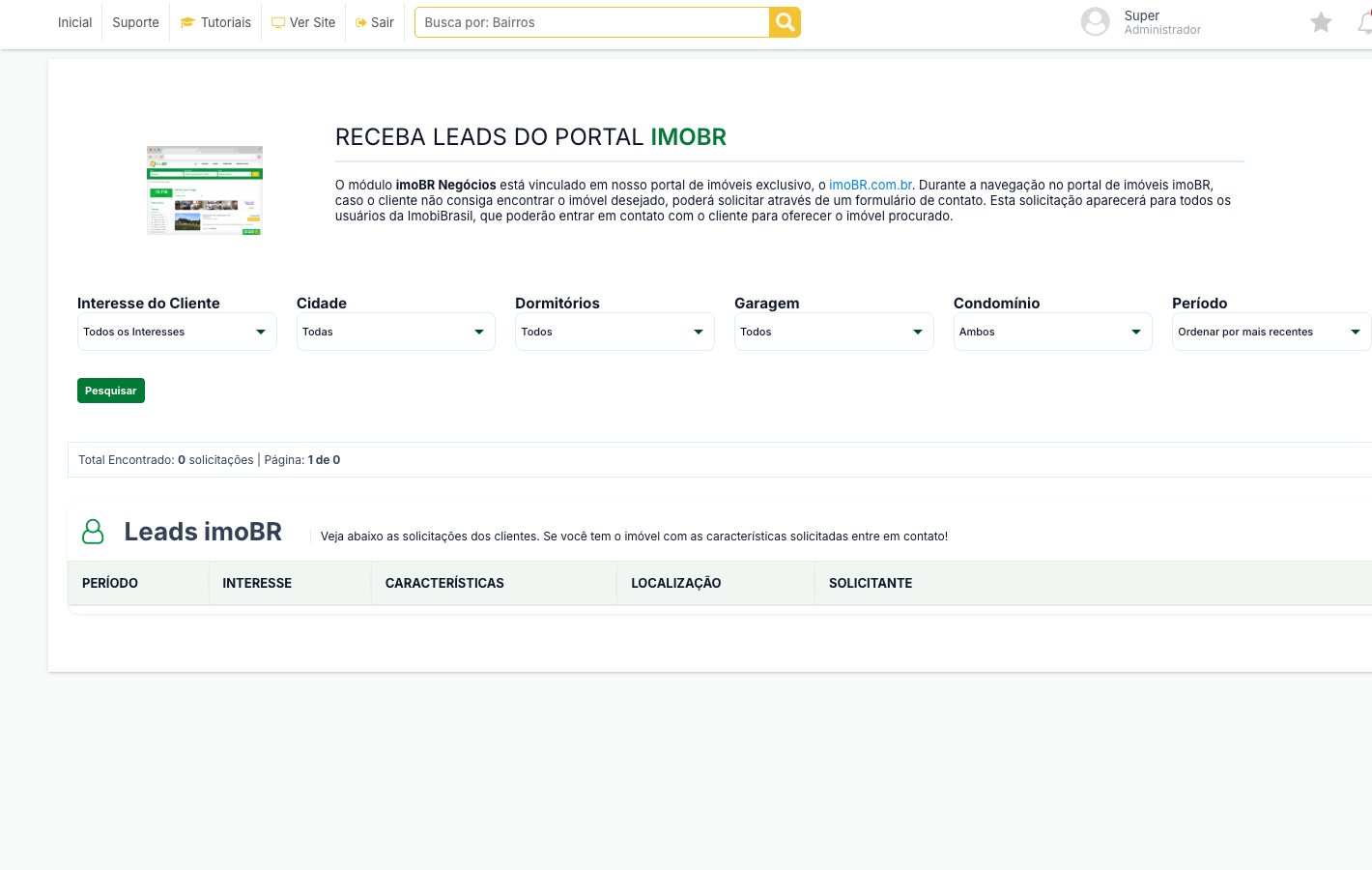Click the INTERESSE column header
This screenshot has width=1372, height=870.
pyautogui.click(x=257, y=583)
